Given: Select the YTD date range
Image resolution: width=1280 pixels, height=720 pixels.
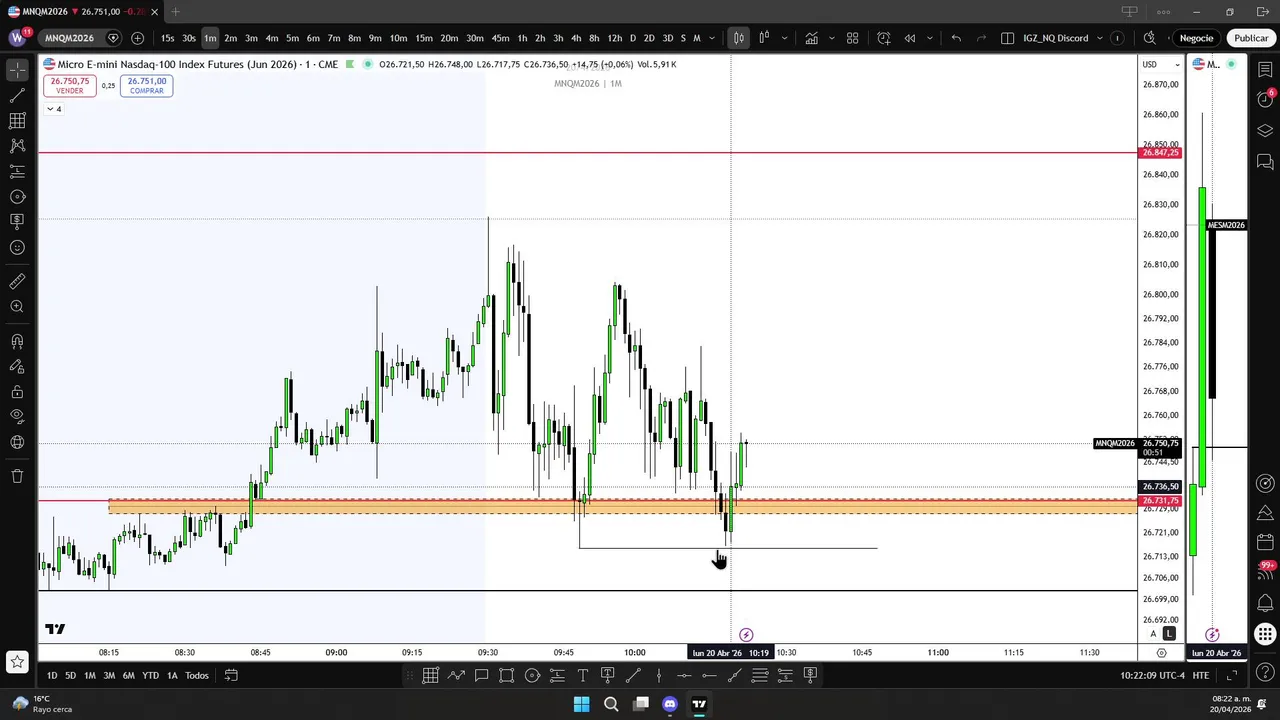Looking at the screenshot, I should 150,675.
